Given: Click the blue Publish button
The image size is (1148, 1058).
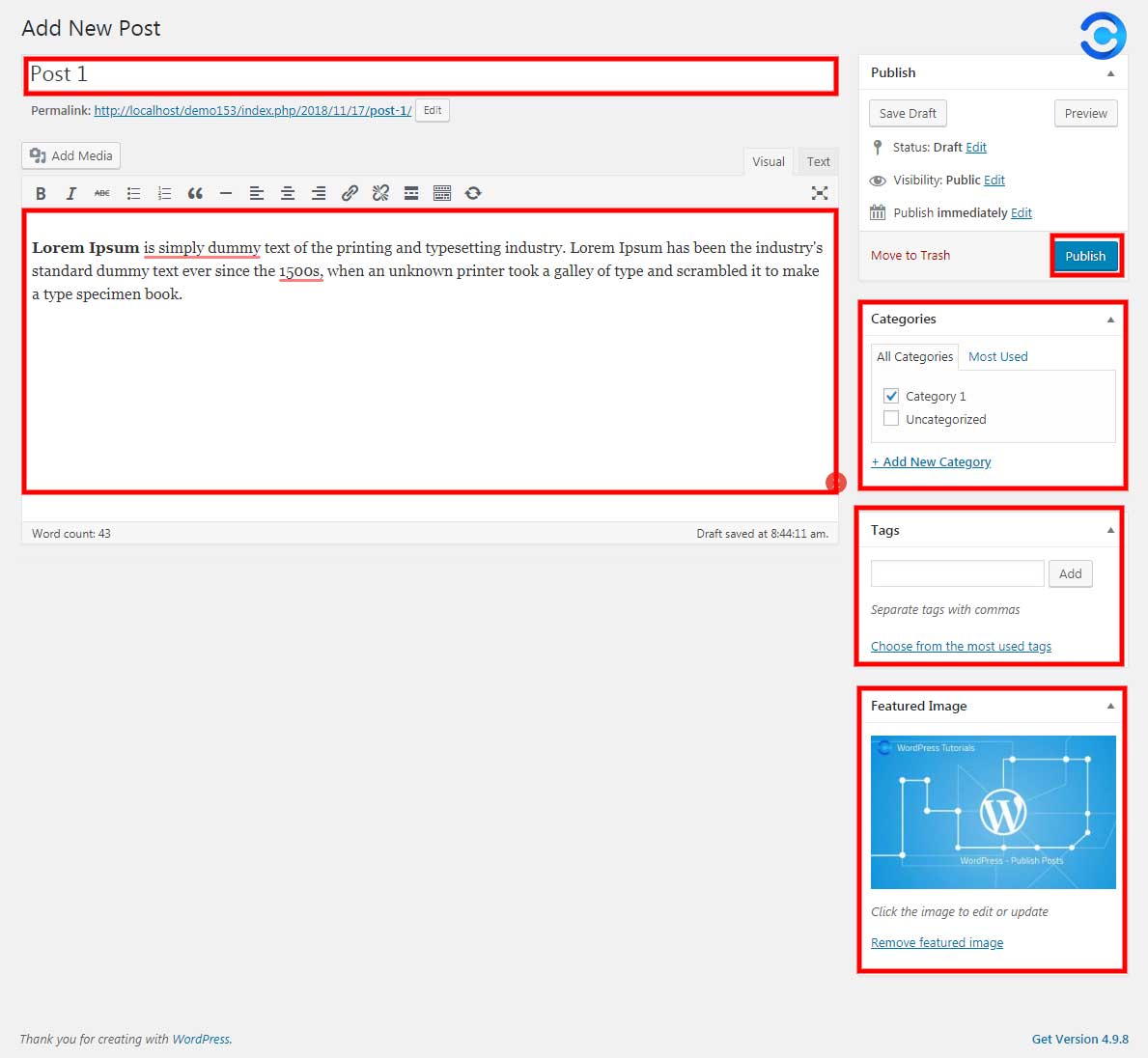Looking at the screenshot, I should 1085,256.
